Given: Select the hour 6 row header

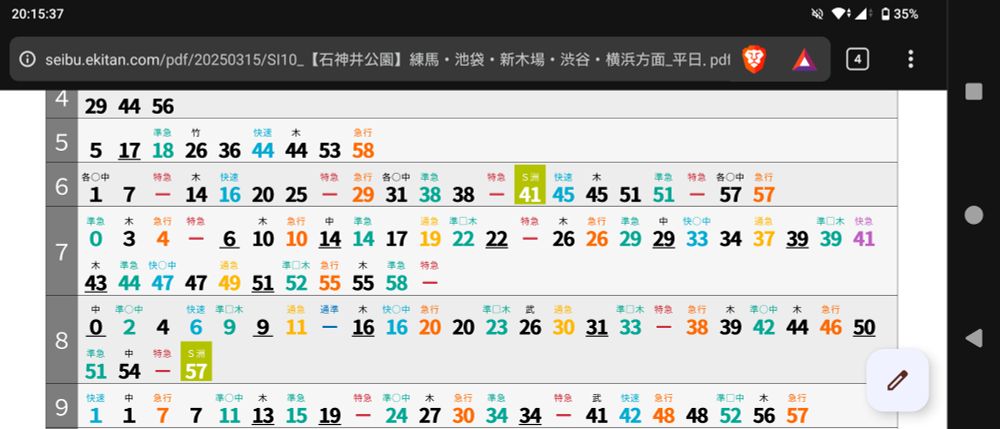Looking at the screenshot, I should click(x=62, y=185).
